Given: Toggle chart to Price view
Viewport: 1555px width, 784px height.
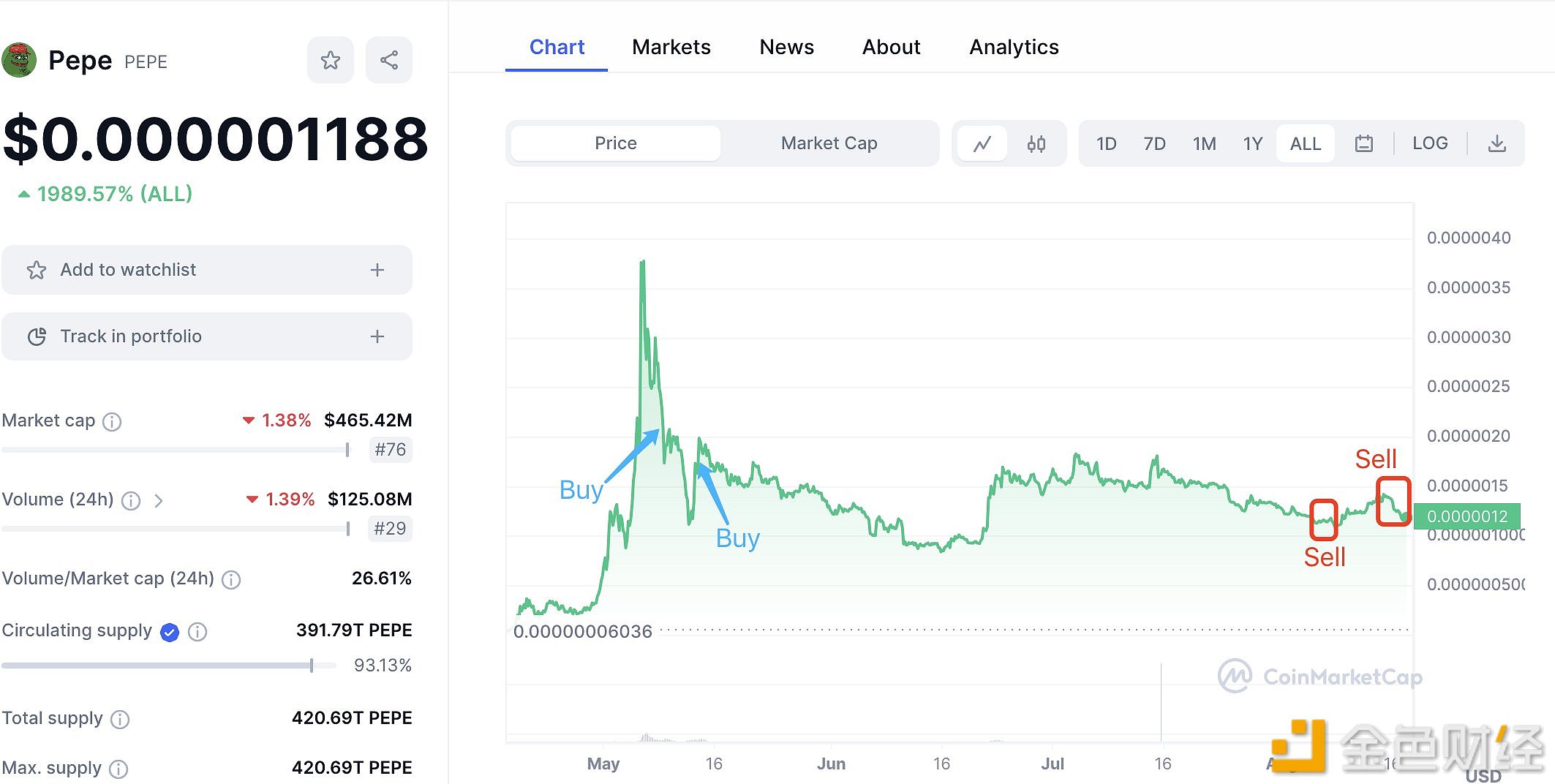Looking at the screenshot, I should (x=616, y=143).
